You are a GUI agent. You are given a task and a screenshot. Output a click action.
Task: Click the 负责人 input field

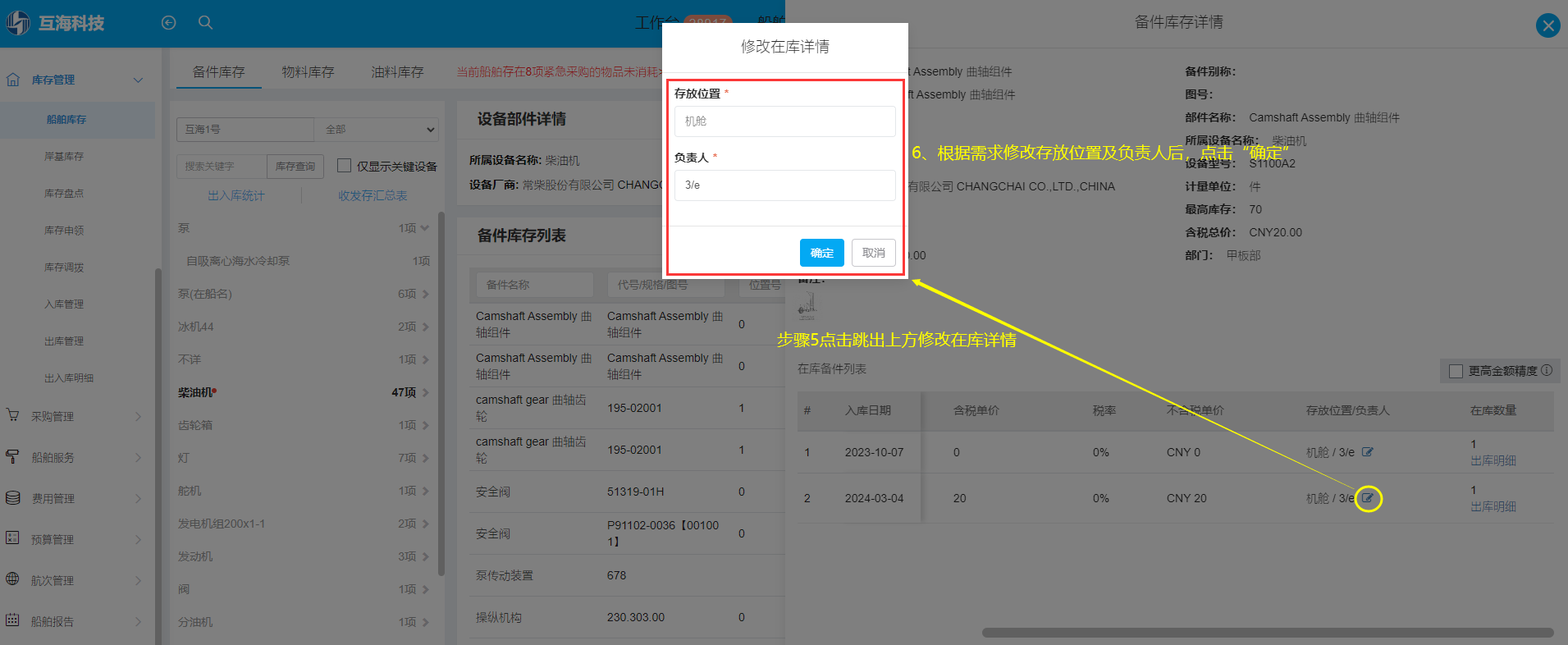coord(785,185)
